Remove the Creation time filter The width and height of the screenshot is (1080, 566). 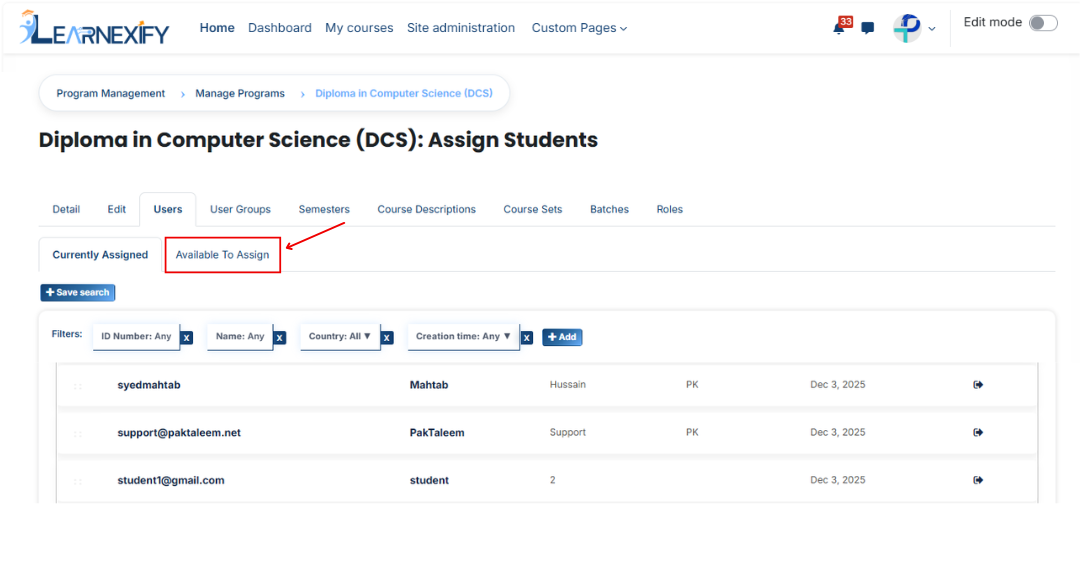click(x=527, y=337)
